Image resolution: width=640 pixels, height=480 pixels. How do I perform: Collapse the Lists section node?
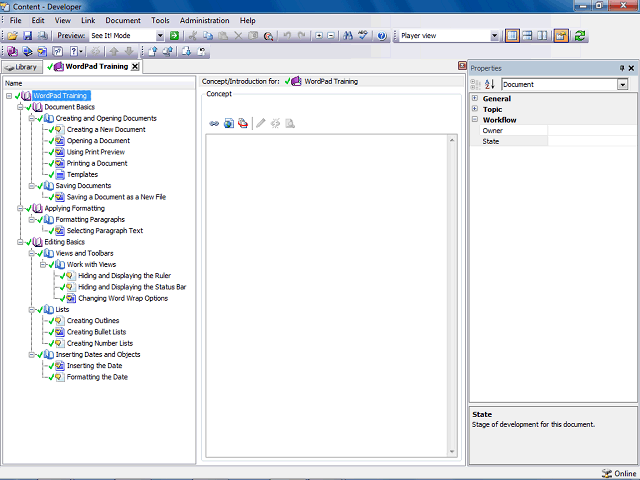tap(31, 310)
